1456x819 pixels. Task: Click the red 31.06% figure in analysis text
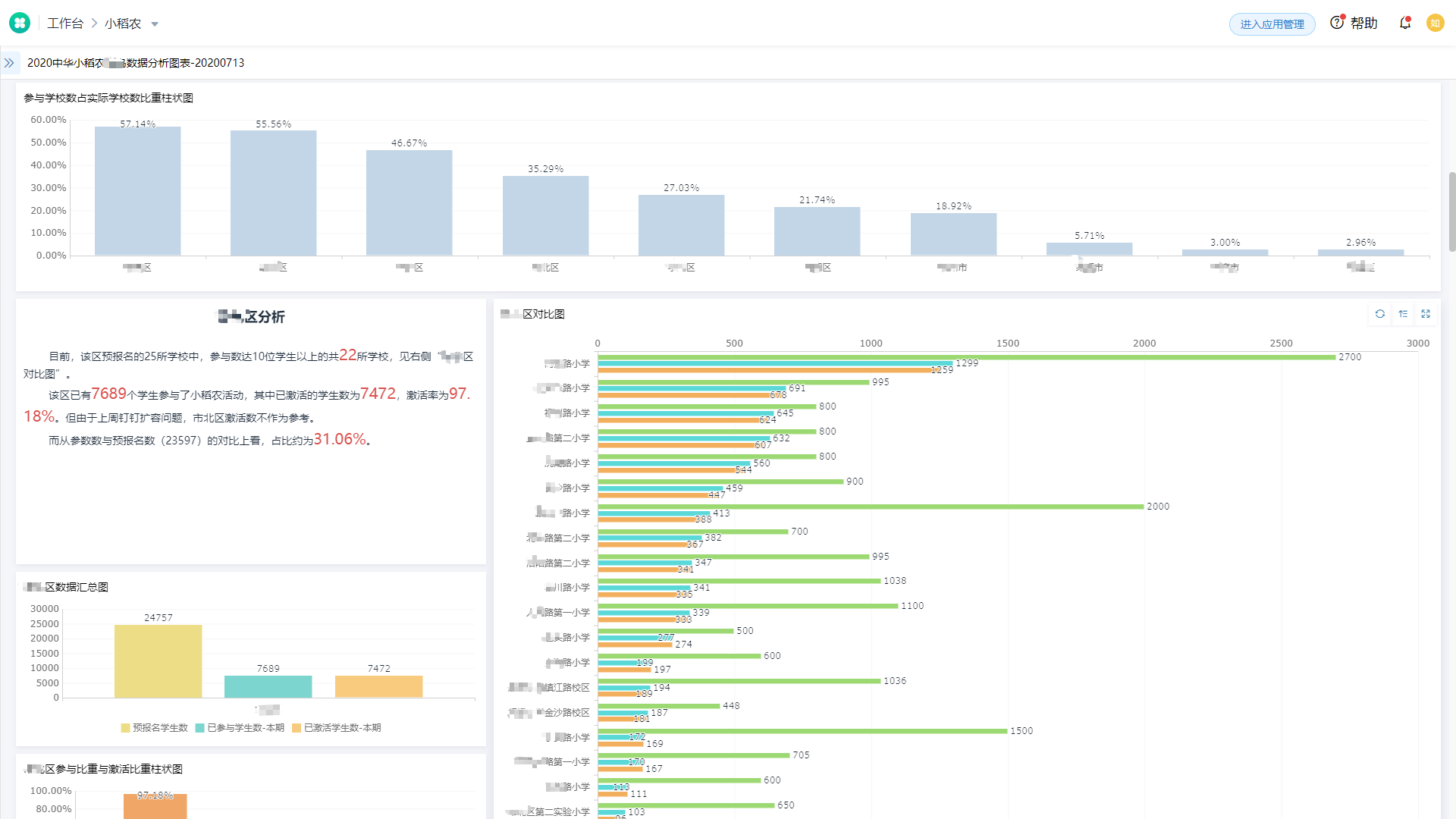[340, 439]
